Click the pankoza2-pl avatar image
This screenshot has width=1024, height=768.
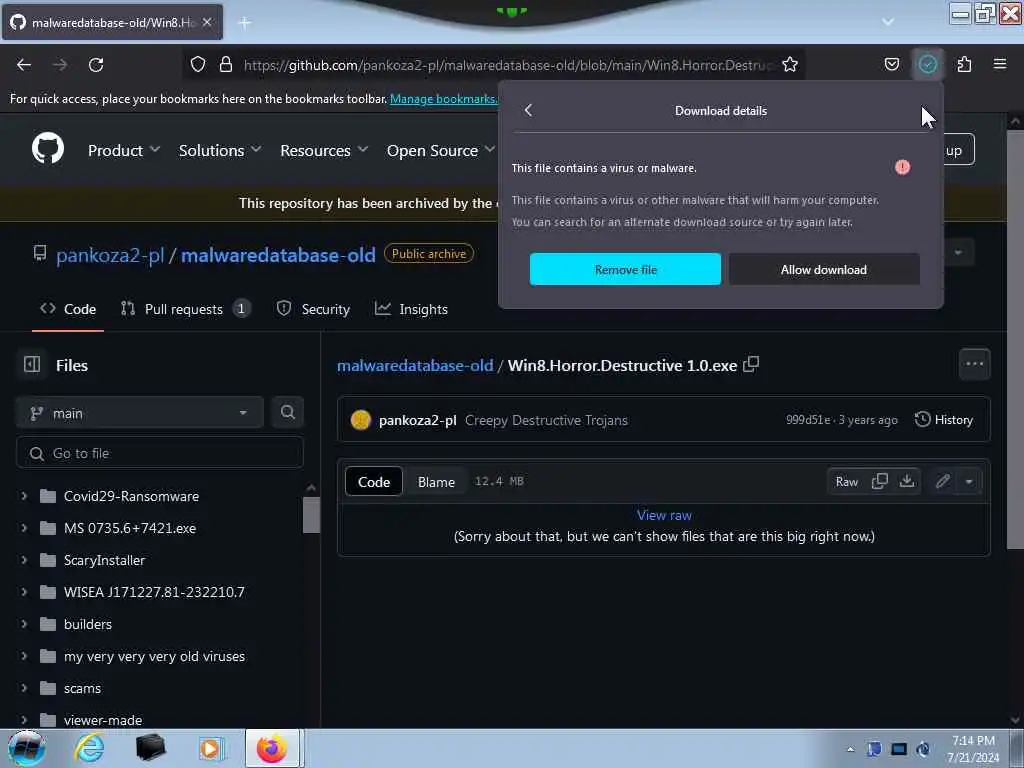click(x=360, y=420)
